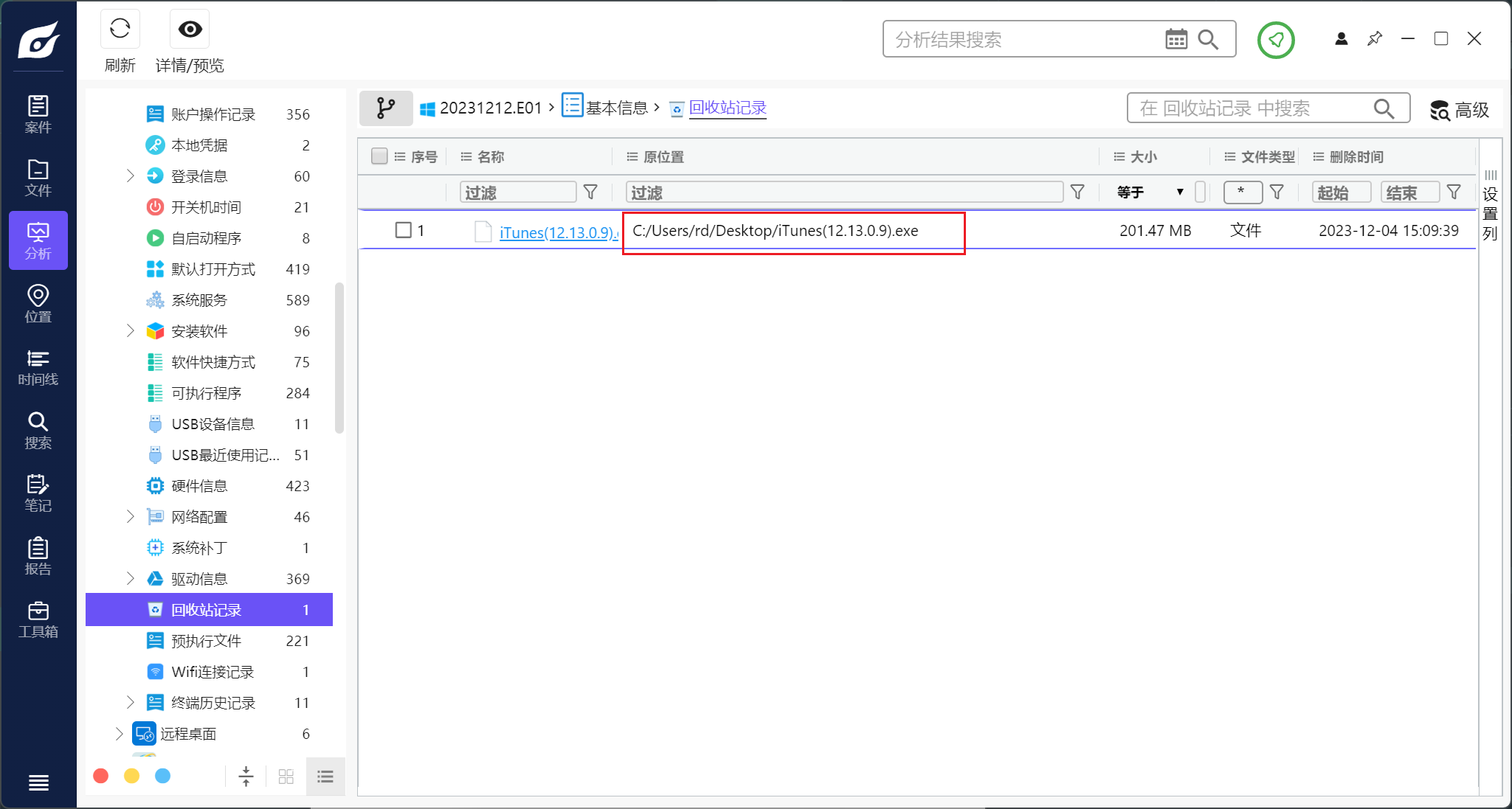The height and width of the screenshot is (809, 1512).
Task: Open the iTunes(12.13.0.9) file link
Action: click(559, 232)
